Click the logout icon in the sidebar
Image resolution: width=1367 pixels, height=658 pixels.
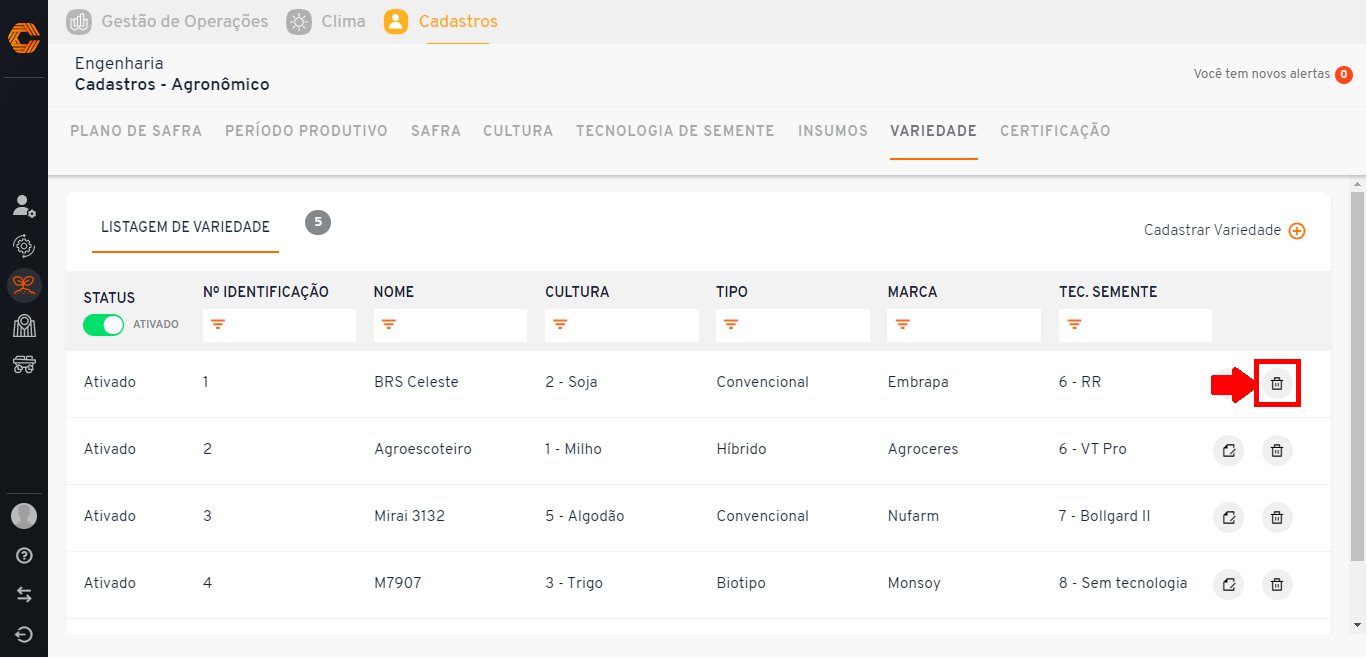click(24, 634)
